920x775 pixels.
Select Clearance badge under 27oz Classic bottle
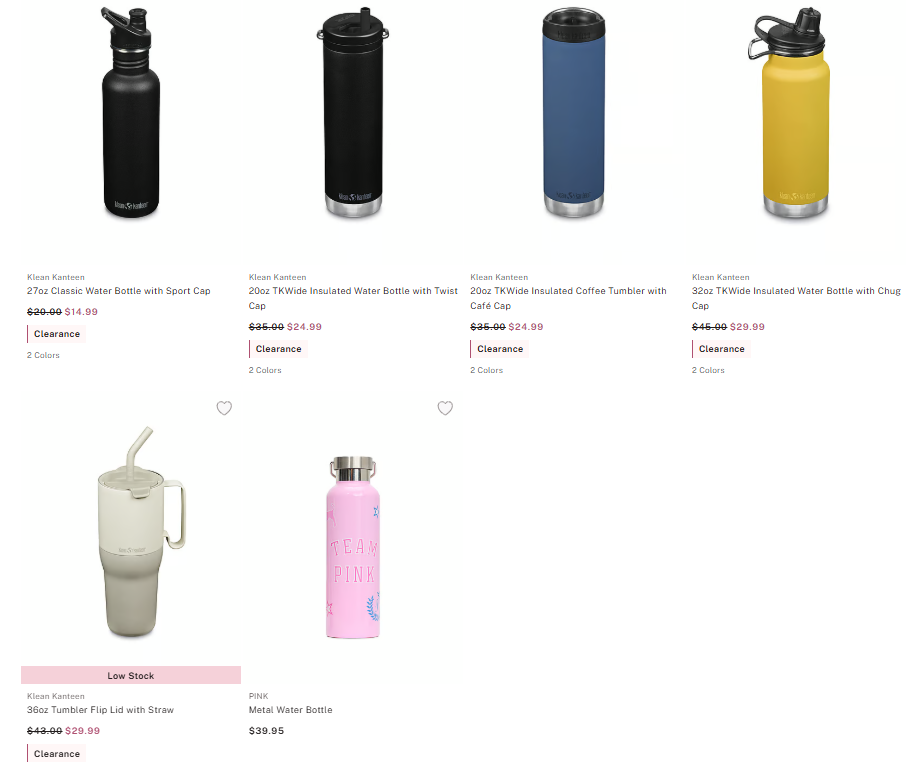click(56, 334)
